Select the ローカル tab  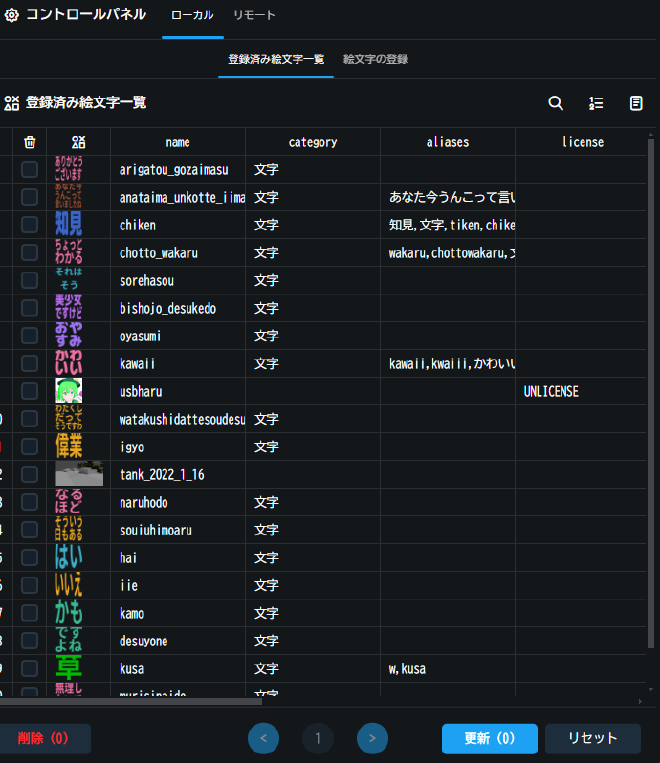pos(192,16)
